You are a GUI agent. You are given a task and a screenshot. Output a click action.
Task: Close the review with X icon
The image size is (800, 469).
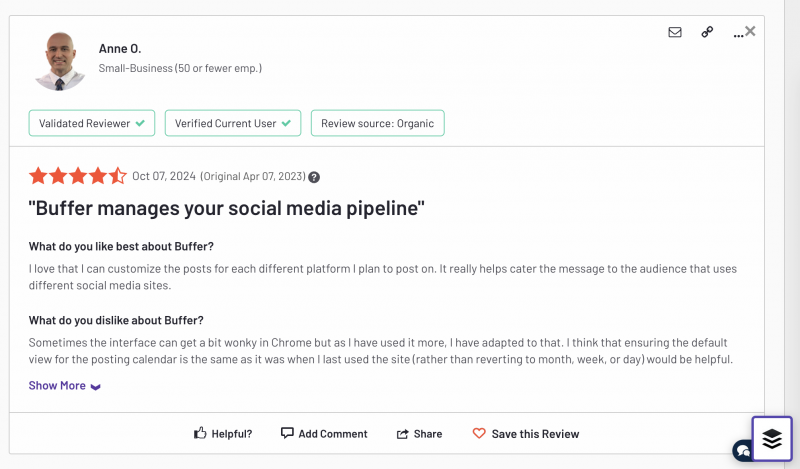click(x=750, y=31)
